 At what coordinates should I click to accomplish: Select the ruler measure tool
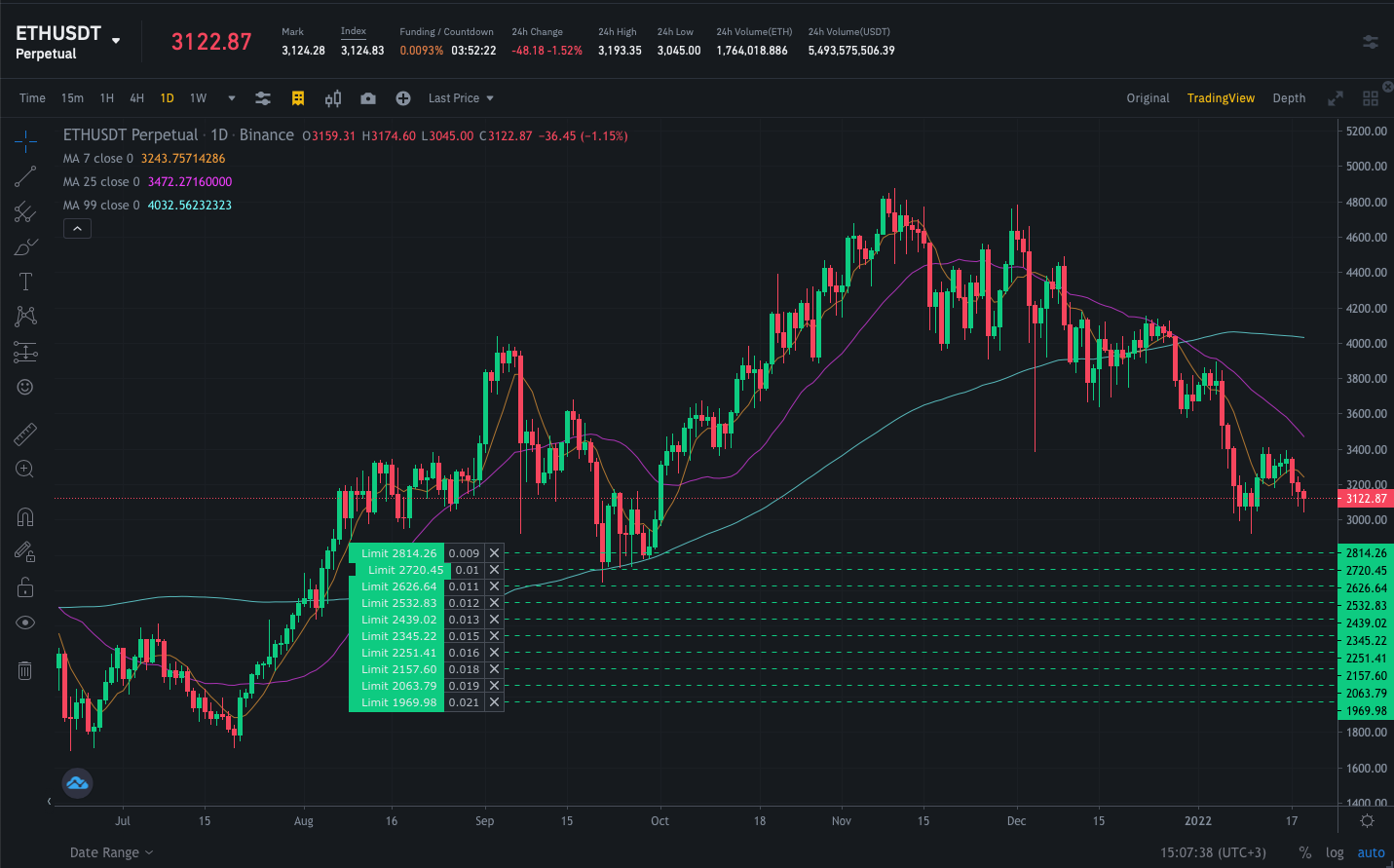25,434
